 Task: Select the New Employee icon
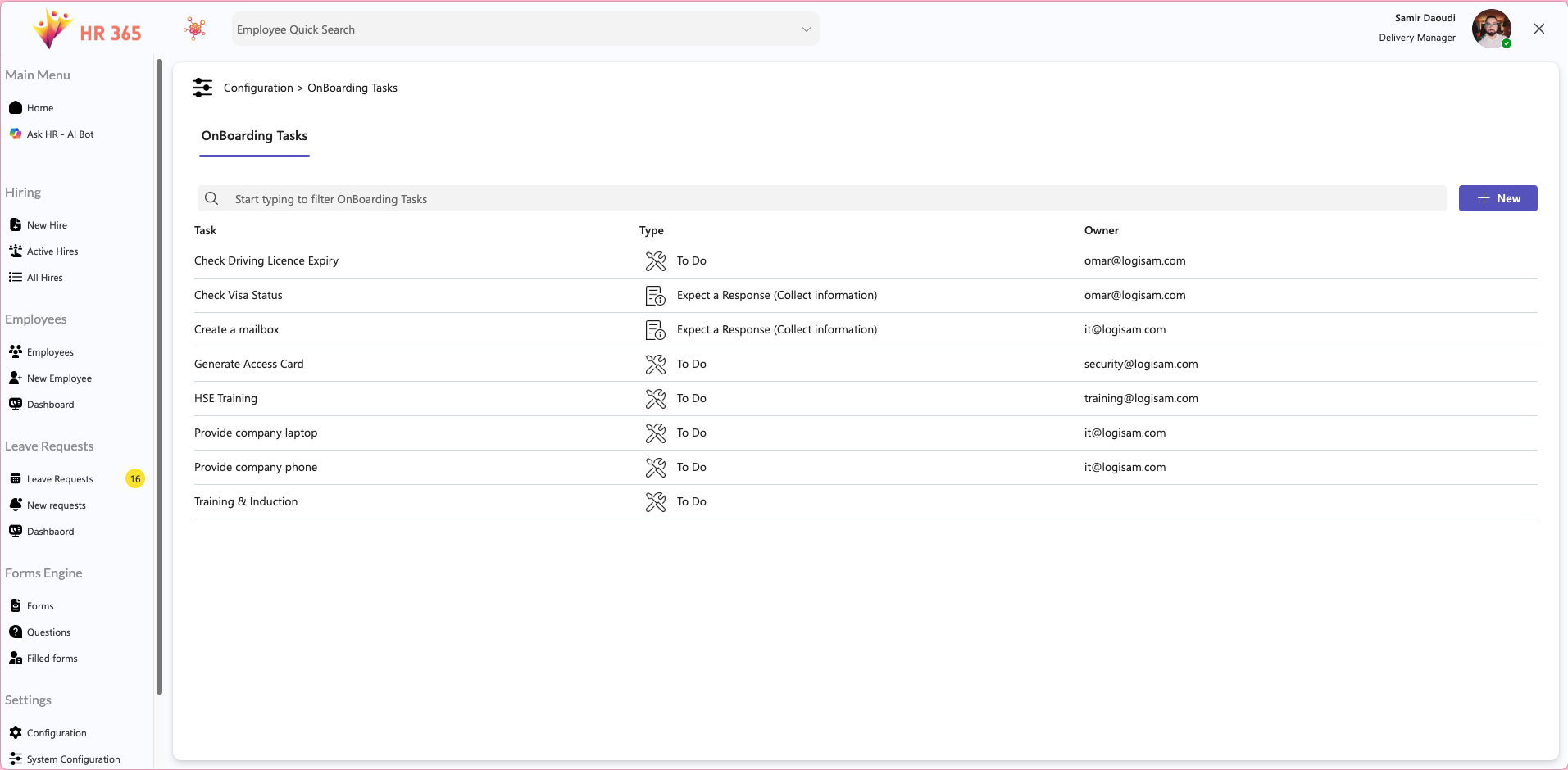coord(16,378)
